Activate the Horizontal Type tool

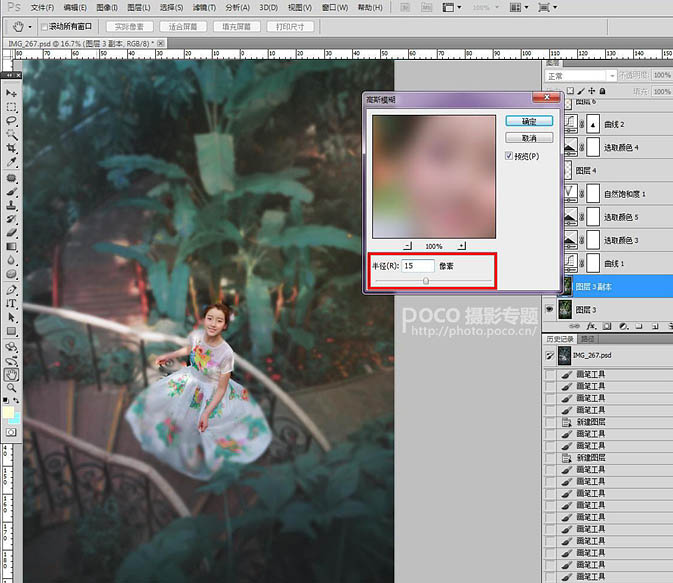(x=11, y=303)
